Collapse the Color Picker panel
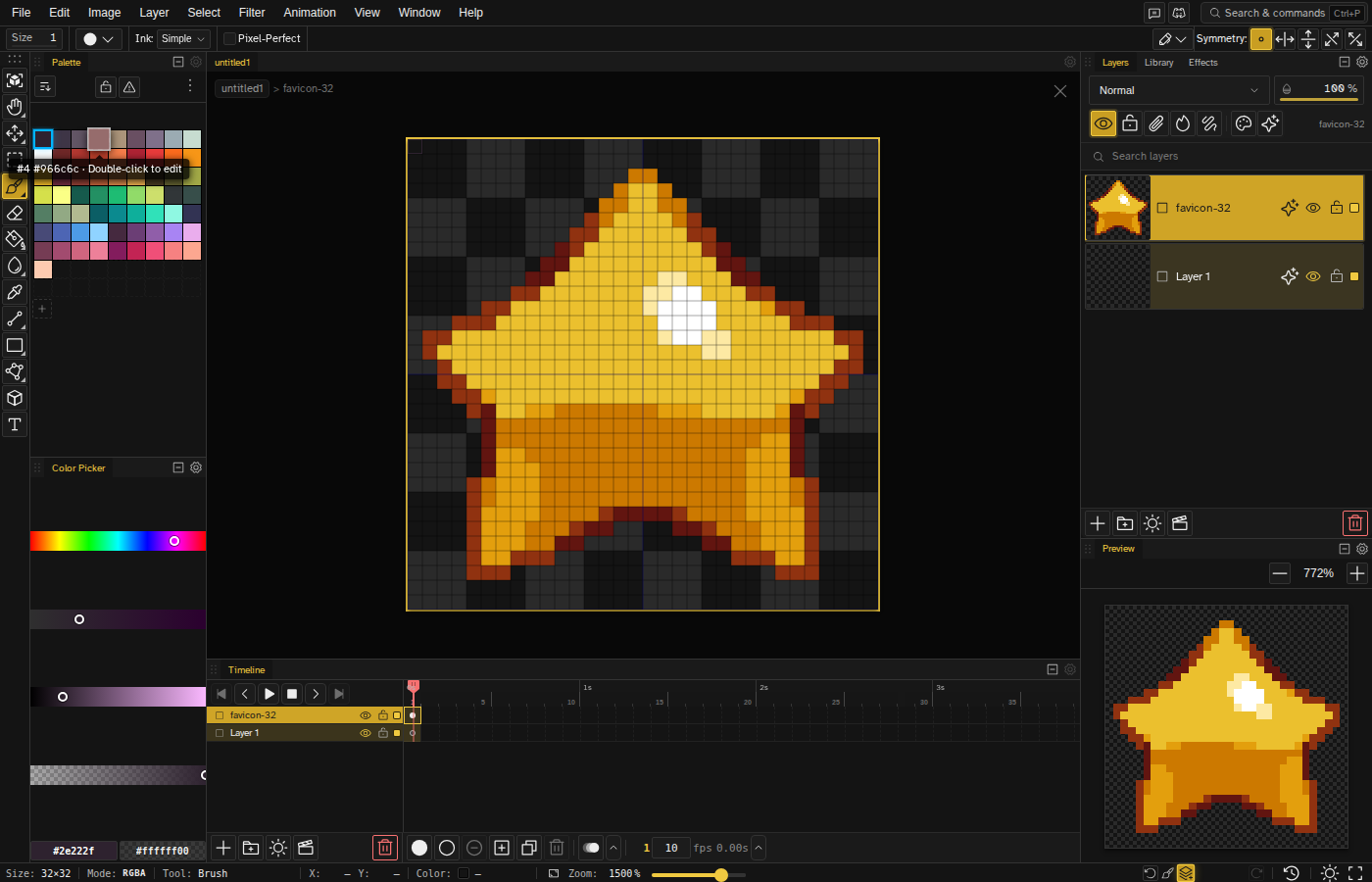The image size is (1372, 882). pyautogui.click(x=178, y=467)
